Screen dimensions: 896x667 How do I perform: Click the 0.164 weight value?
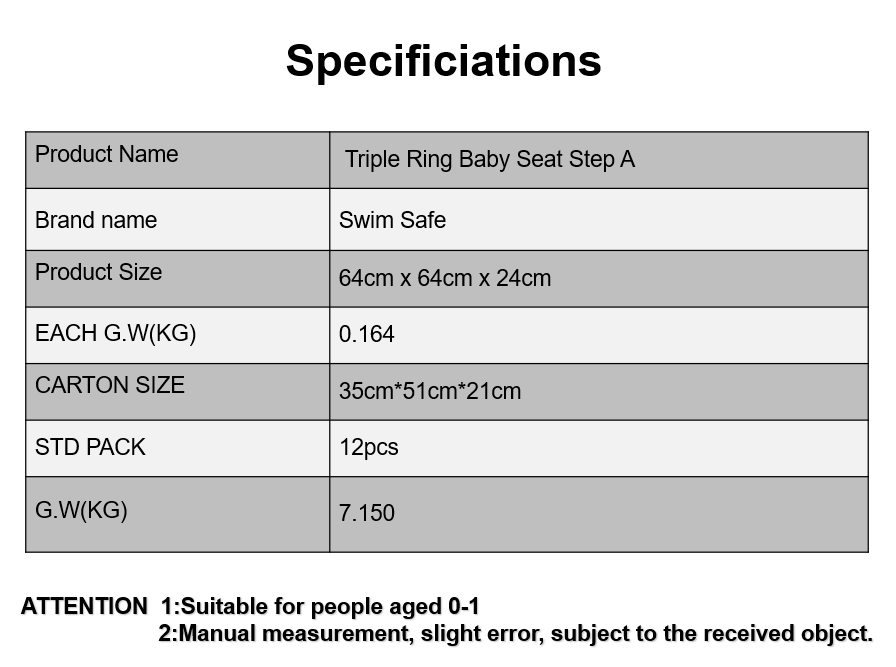366,334
